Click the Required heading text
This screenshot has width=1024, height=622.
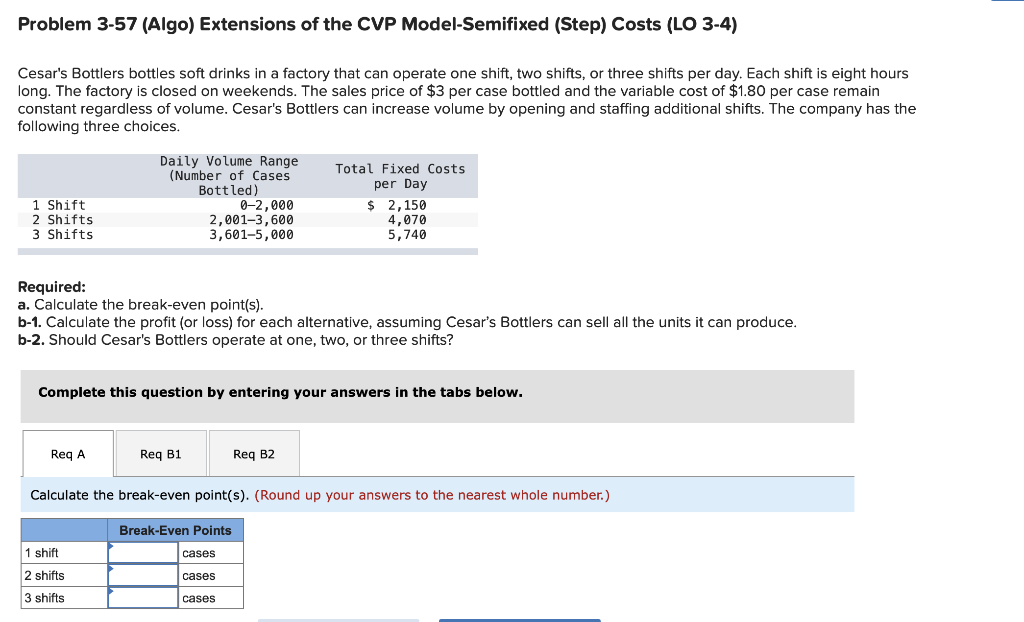tap(48, 286)
